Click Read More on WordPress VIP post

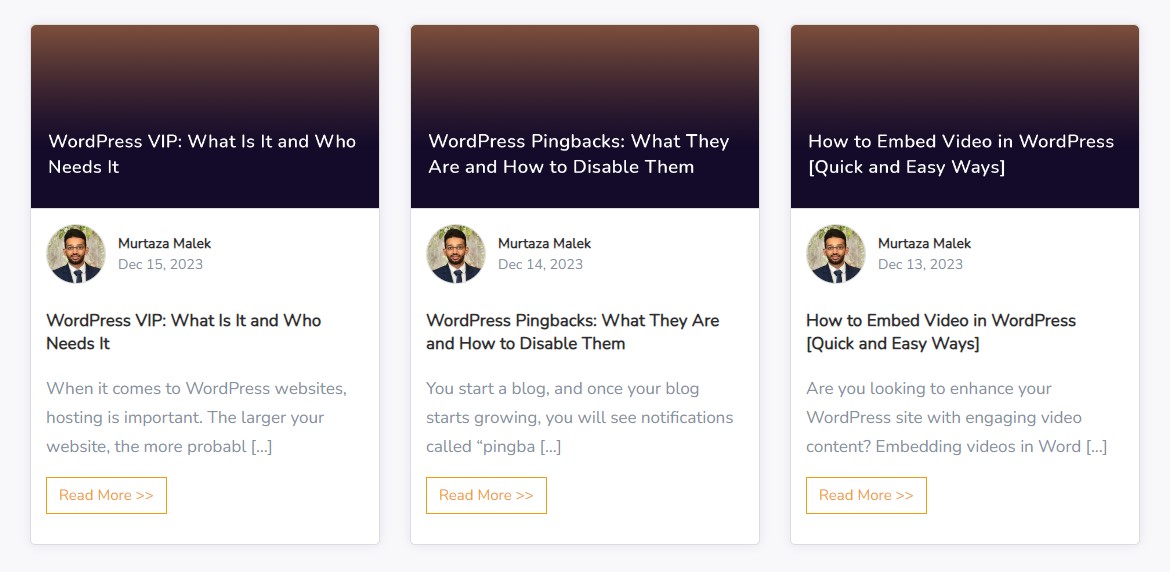(x=106, y=495)
